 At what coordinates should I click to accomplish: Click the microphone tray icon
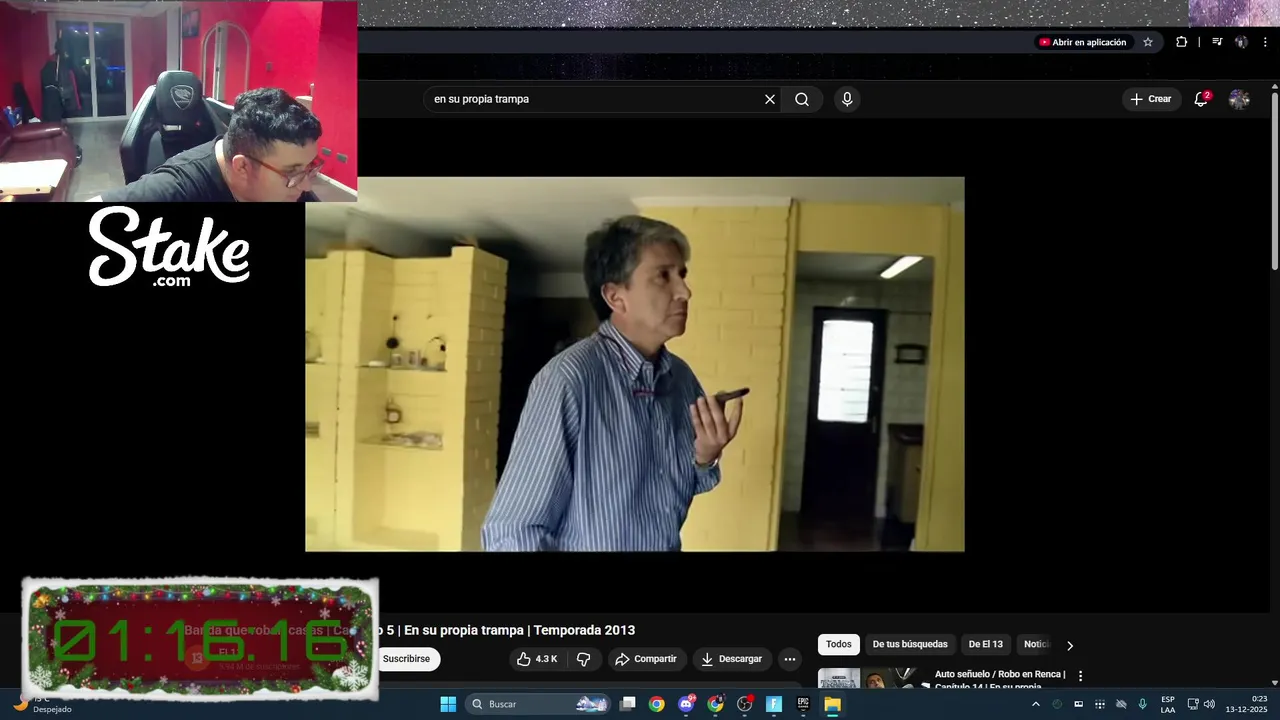click(x=1143, y=704)
